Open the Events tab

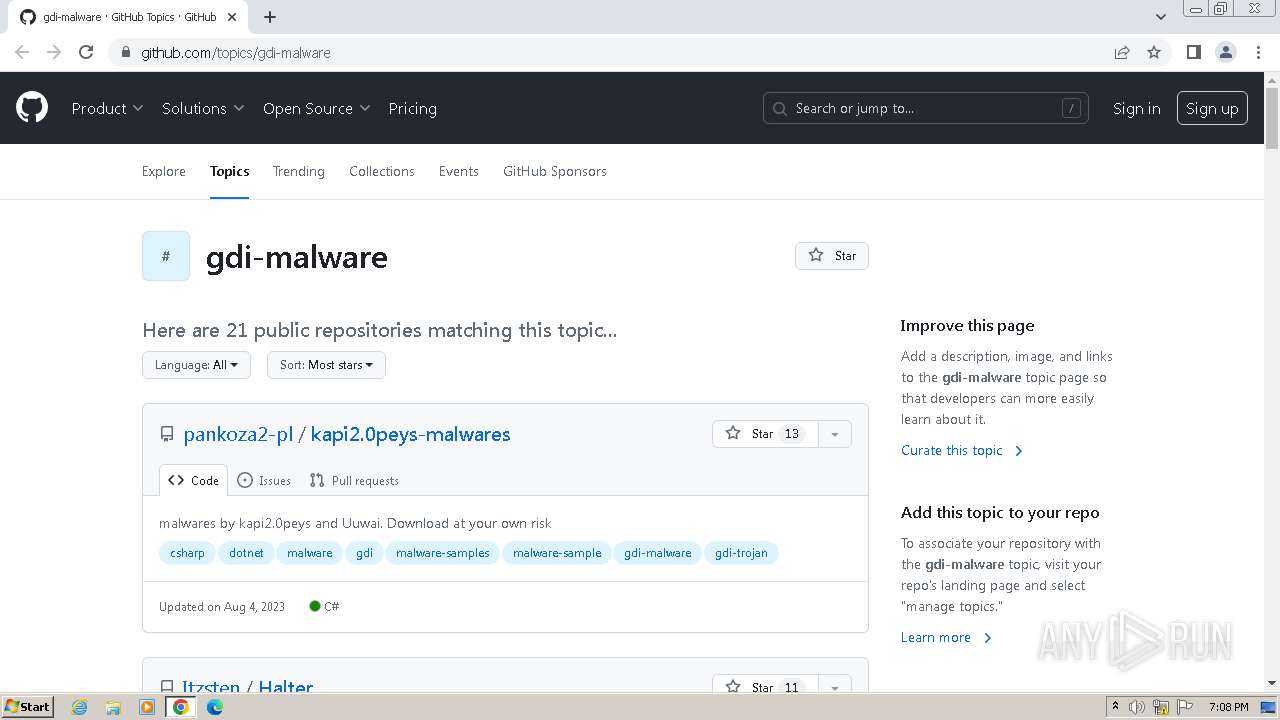tap(459, 171)
